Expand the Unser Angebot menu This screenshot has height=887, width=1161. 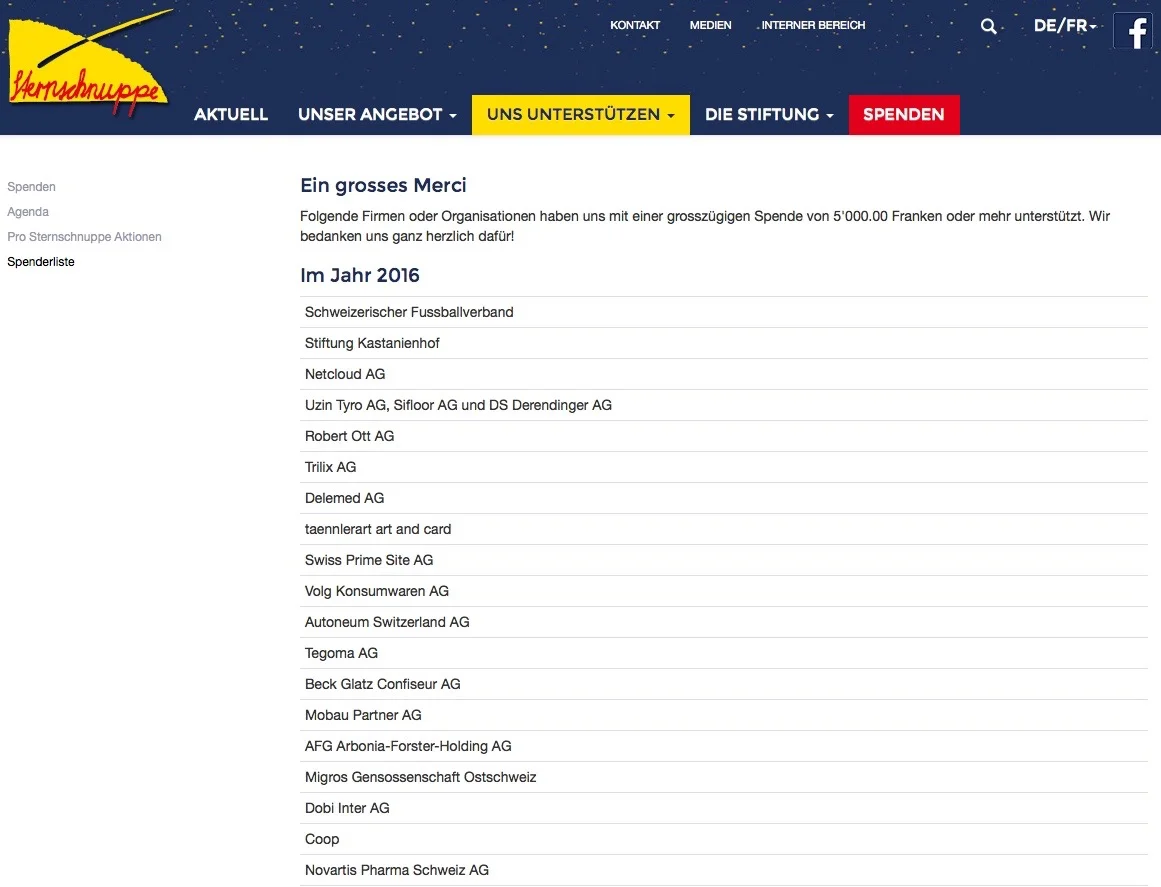[377, 115]
